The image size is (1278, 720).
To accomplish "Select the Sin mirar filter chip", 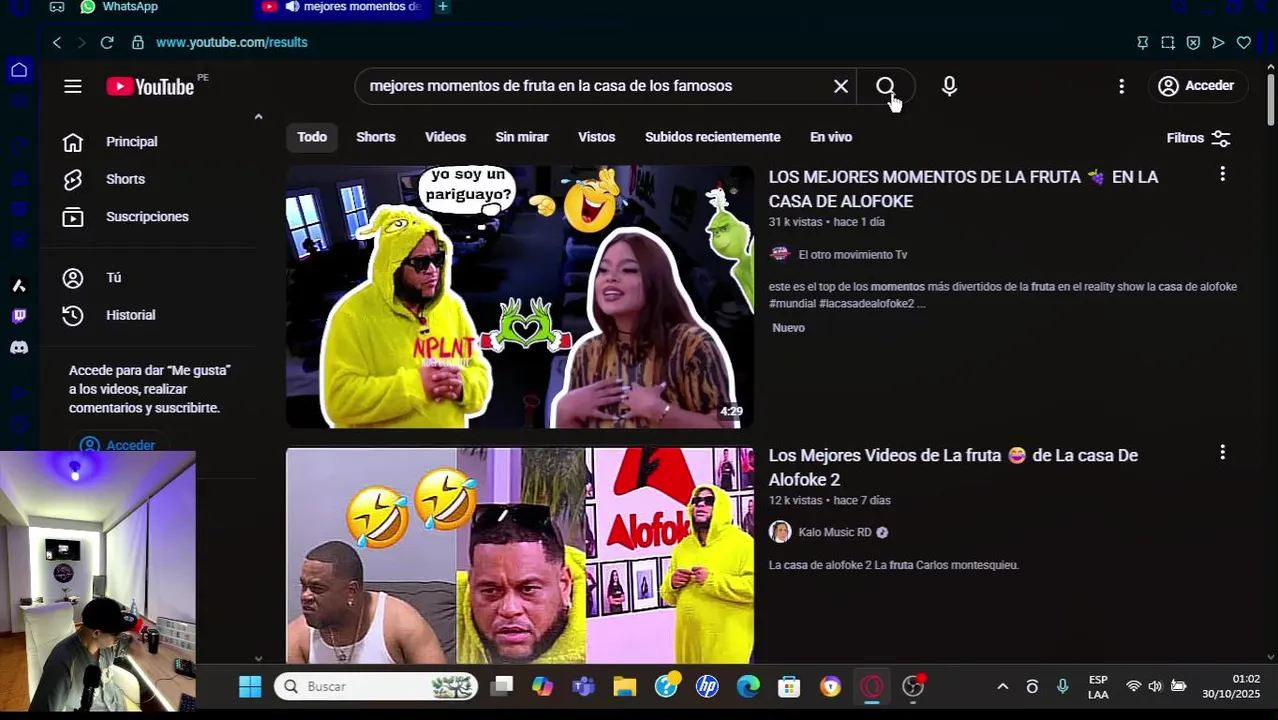I will (522, 137).
